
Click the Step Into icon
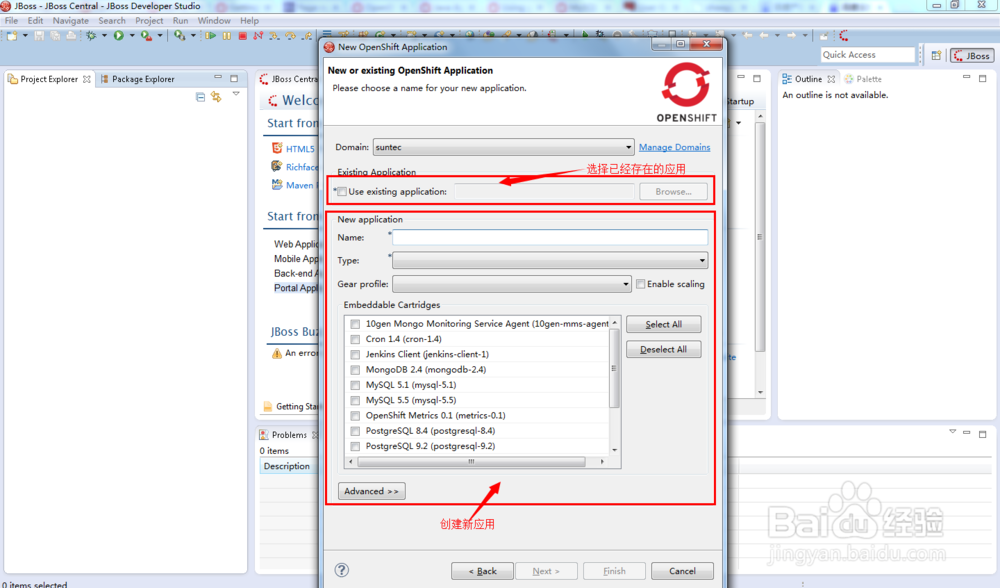click(274, 36)
